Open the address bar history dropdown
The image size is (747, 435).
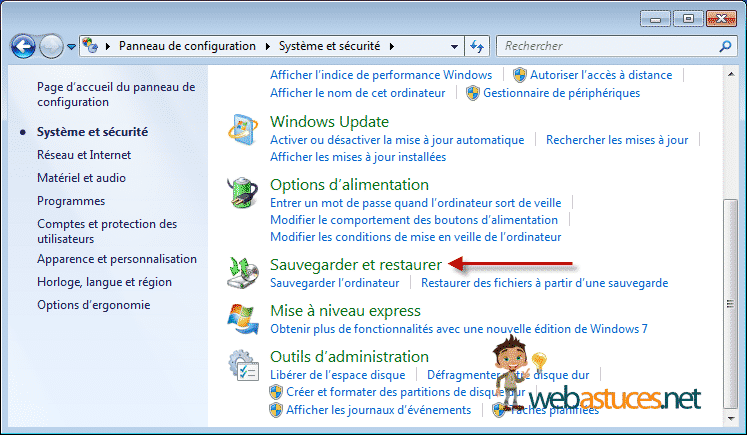(x=454, y=47)
